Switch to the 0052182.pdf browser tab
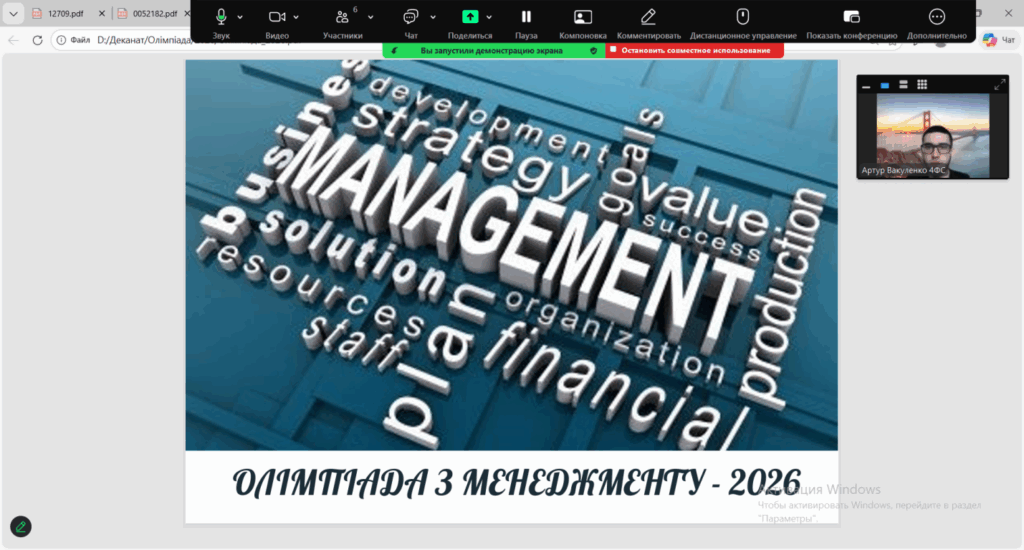 [150, 14]
